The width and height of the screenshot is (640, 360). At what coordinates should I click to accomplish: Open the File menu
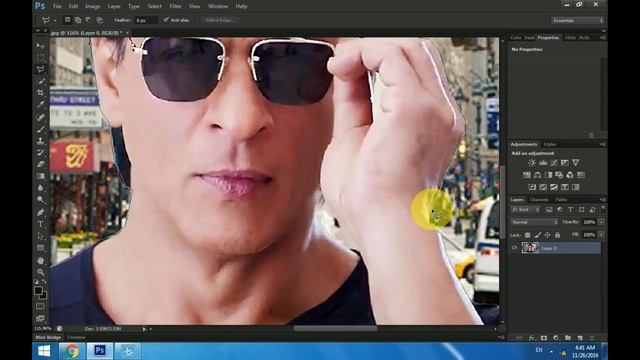(57, 7)
